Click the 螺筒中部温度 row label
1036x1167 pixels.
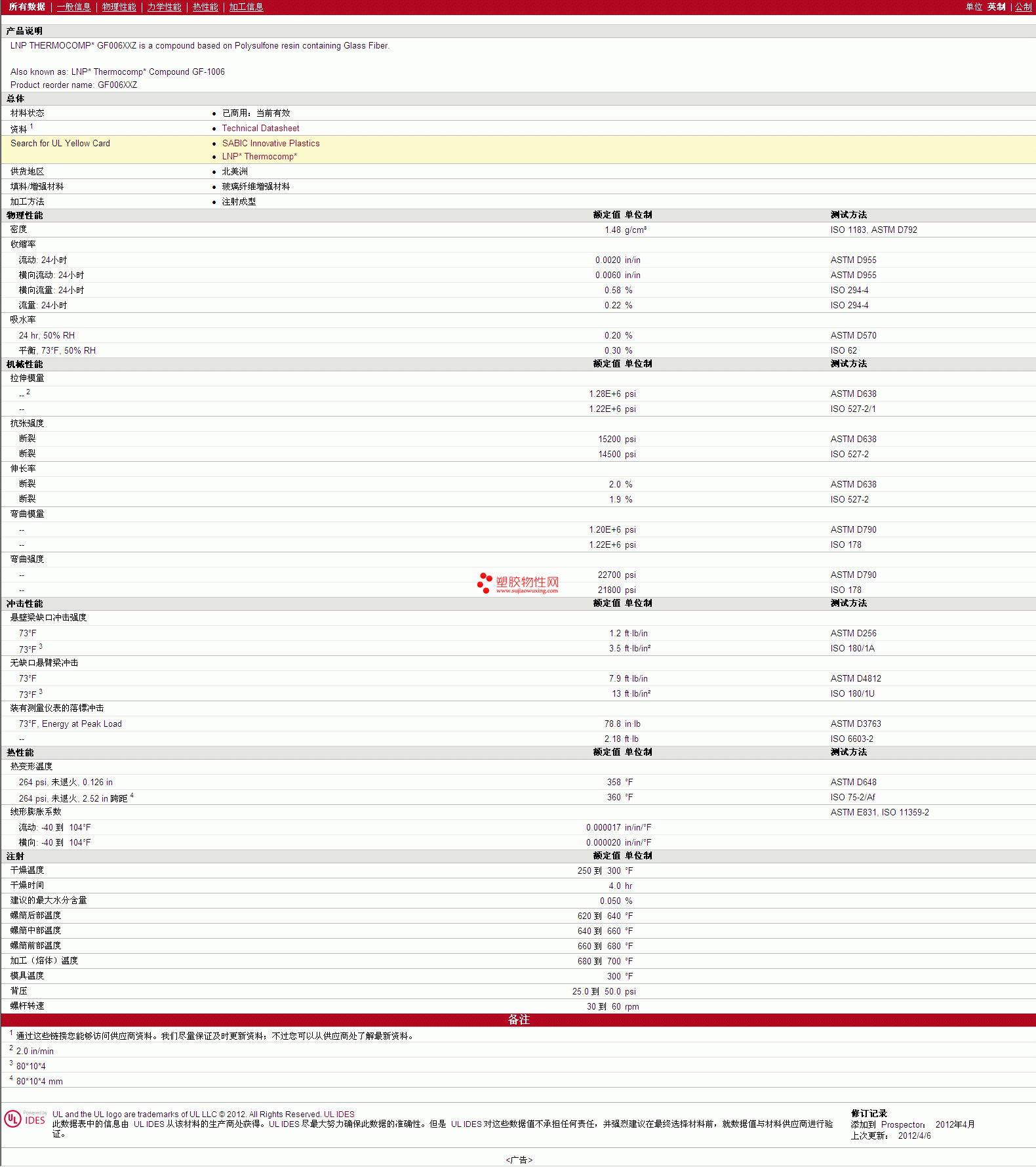pyautogui.click(x=35, y=931)
